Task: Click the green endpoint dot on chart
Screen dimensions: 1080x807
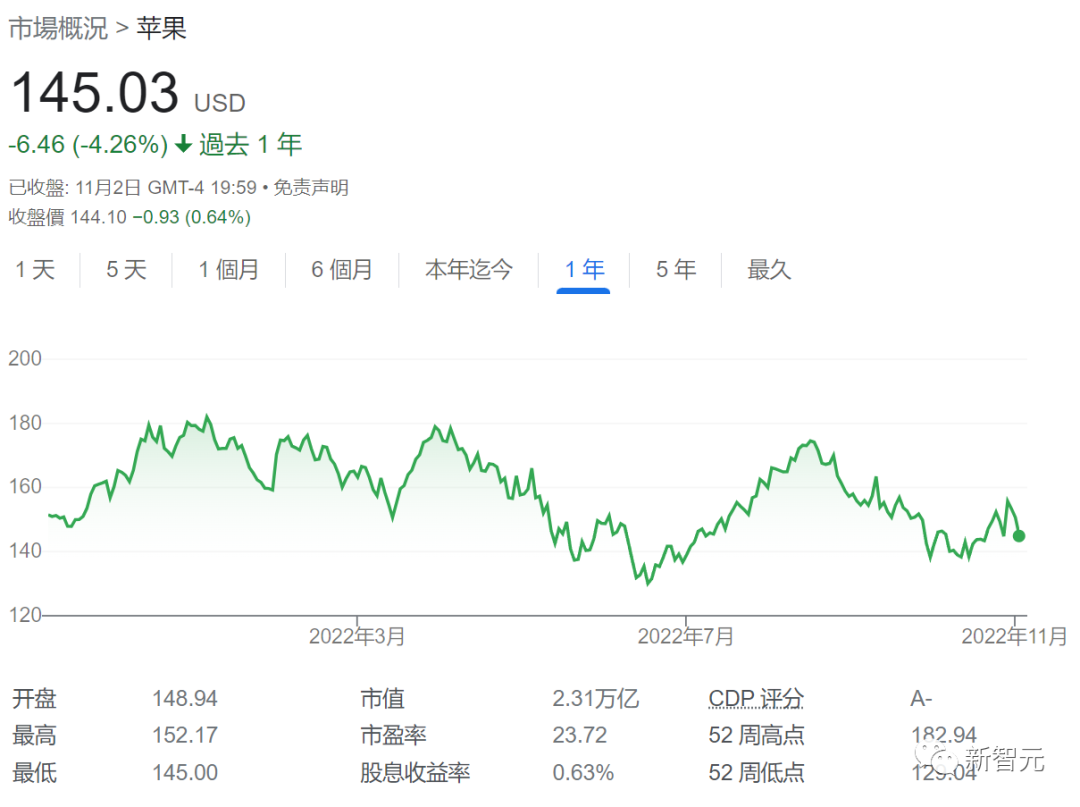Action: [1019, 536]
